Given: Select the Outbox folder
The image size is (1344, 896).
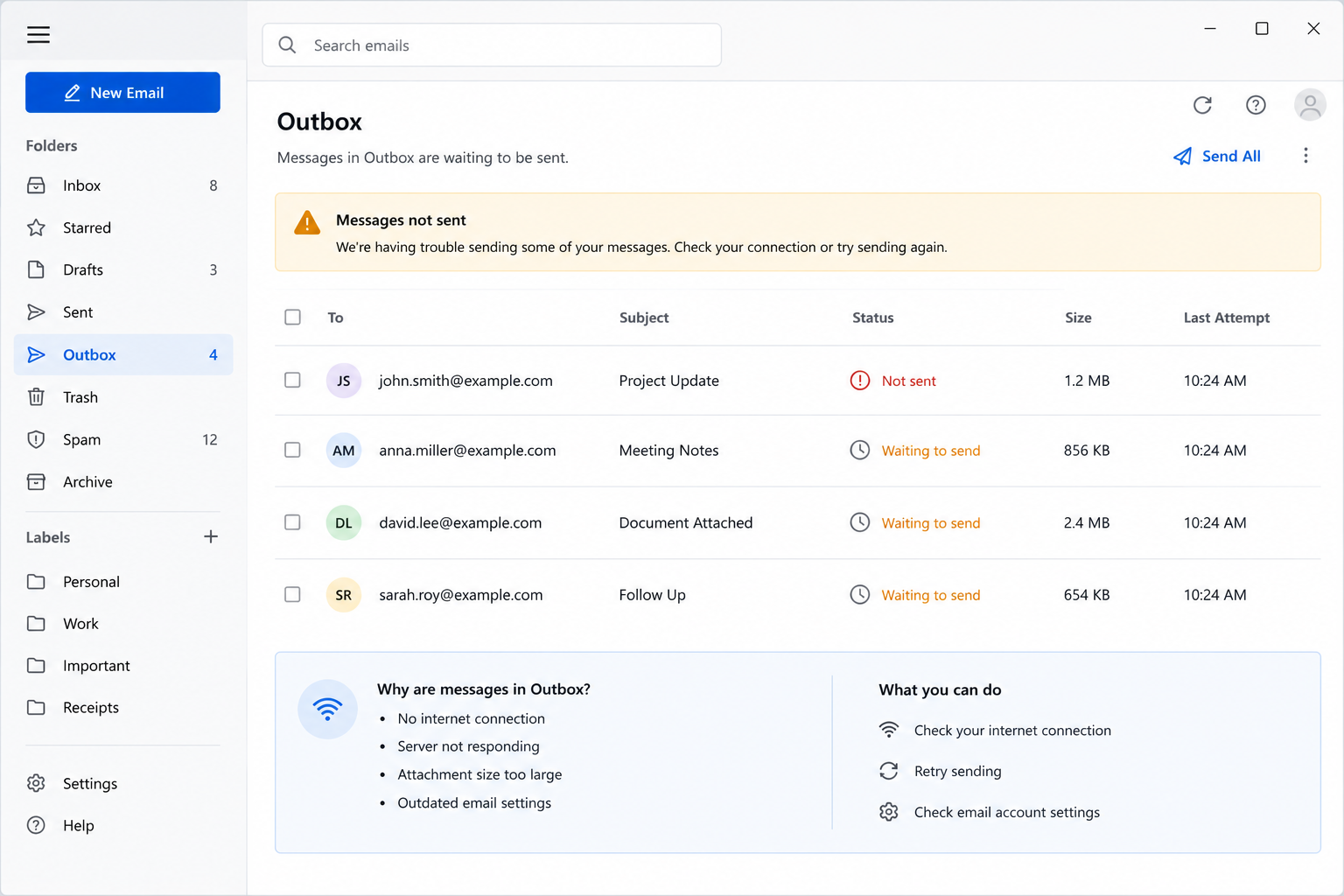Looking at the screenshot, I should pyautogui.click(x=123, y=354).
